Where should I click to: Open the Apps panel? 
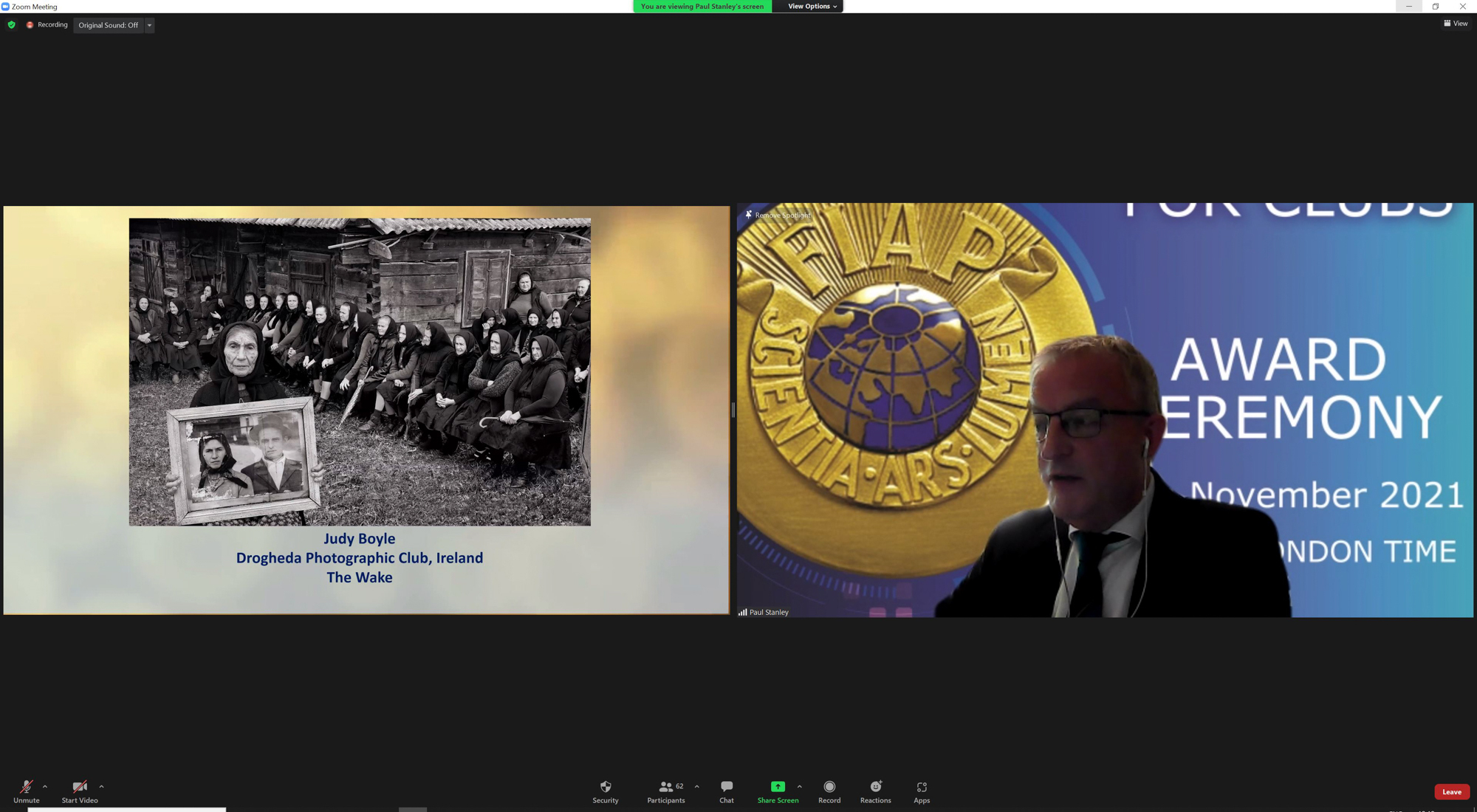point(922,792)
